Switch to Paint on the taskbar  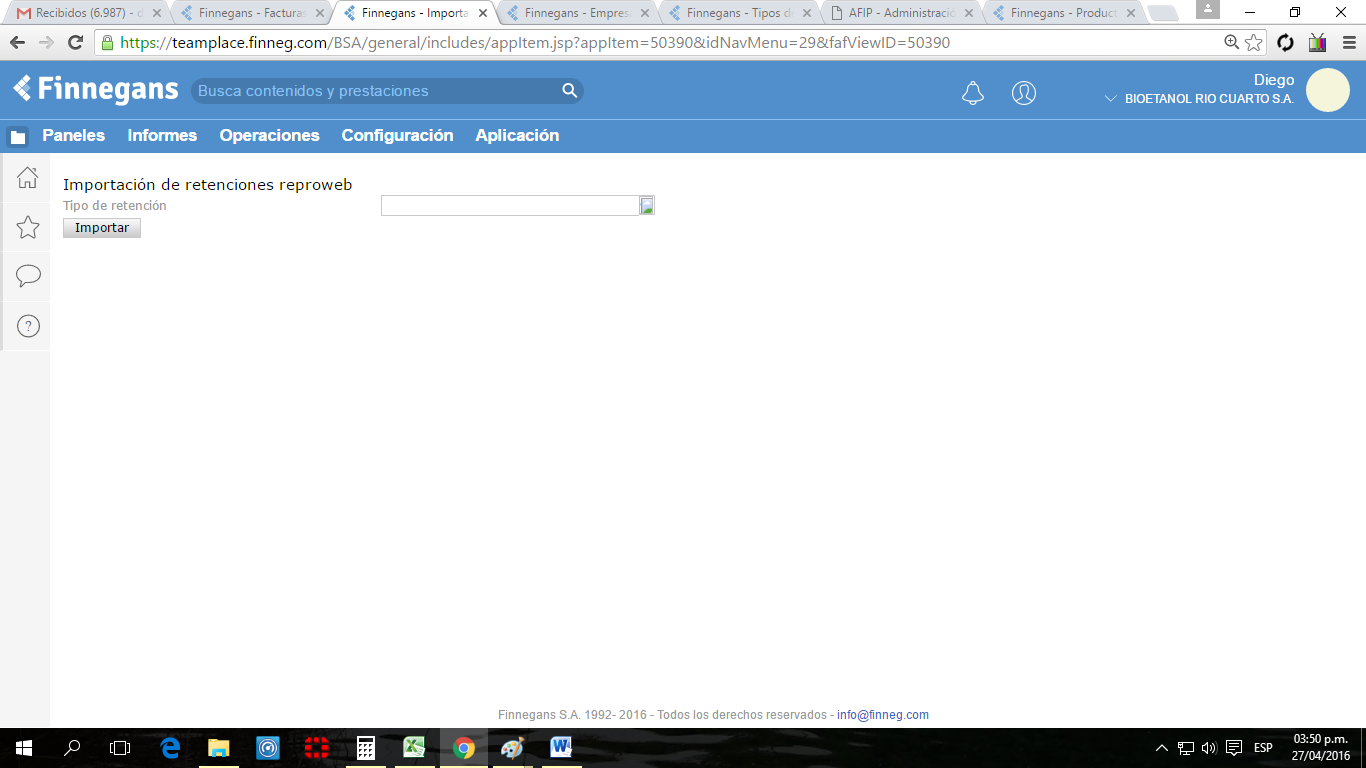(512, 748)
